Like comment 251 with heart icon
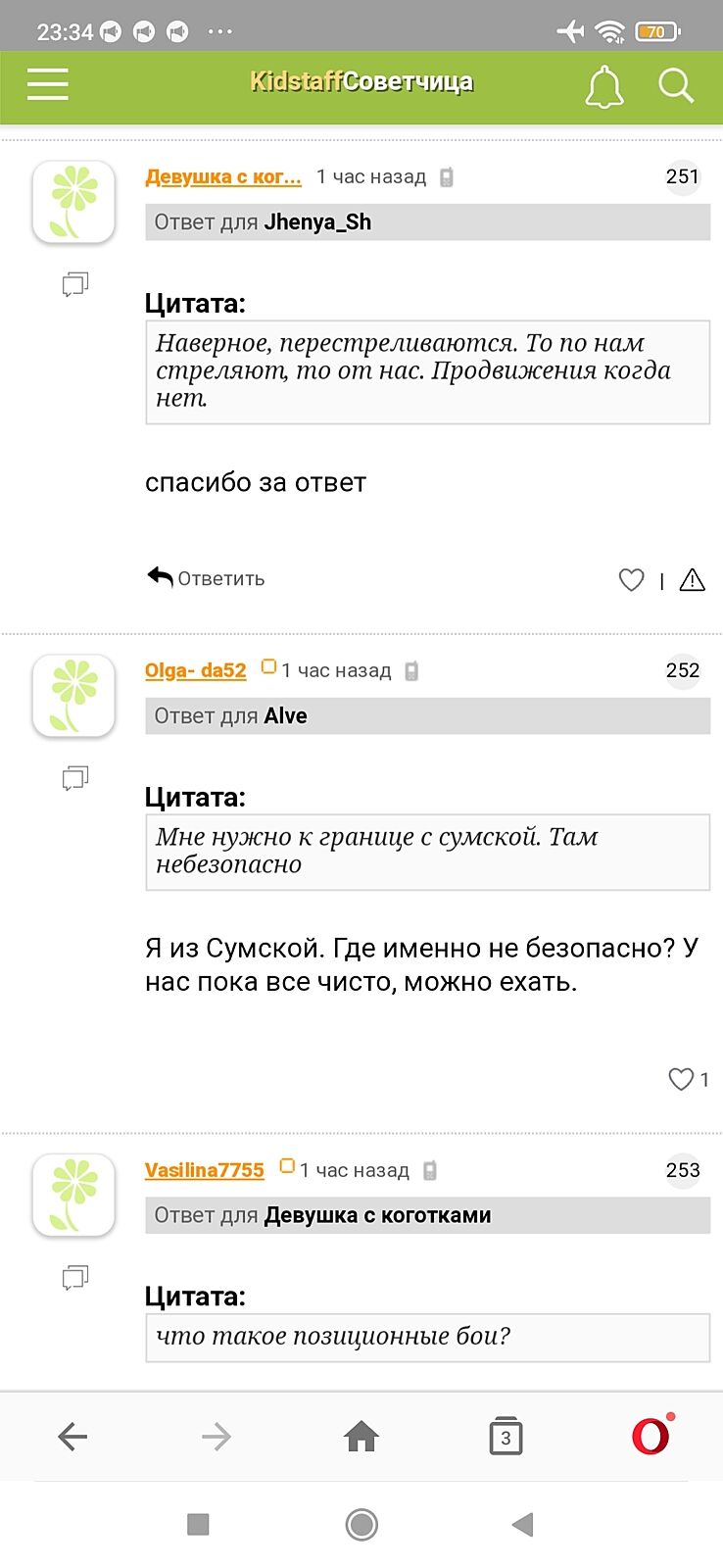This screenshot has width=723, height=1568. click(632, 580)
